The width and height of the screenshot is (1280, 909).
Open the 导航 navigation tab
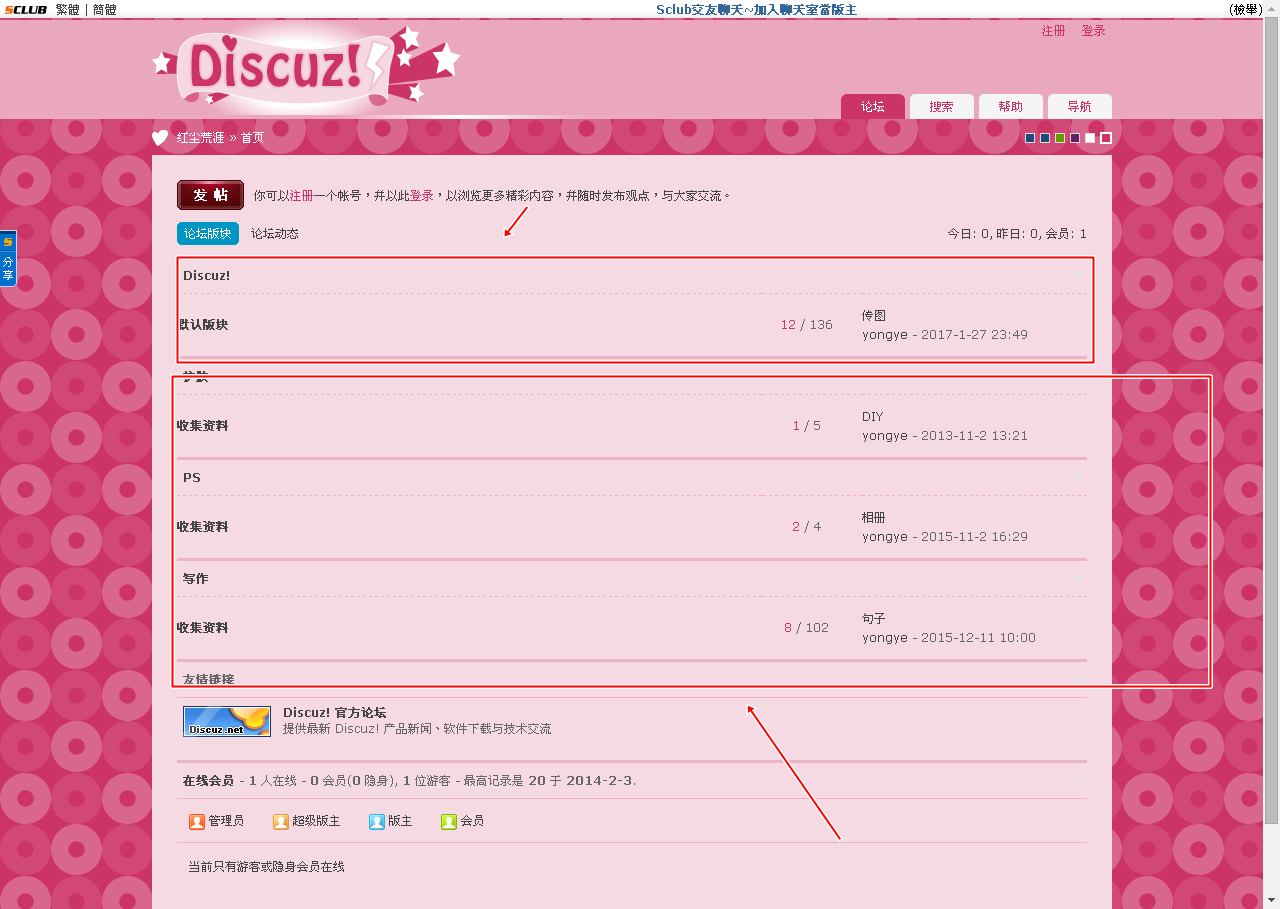tap(1080, 107)
